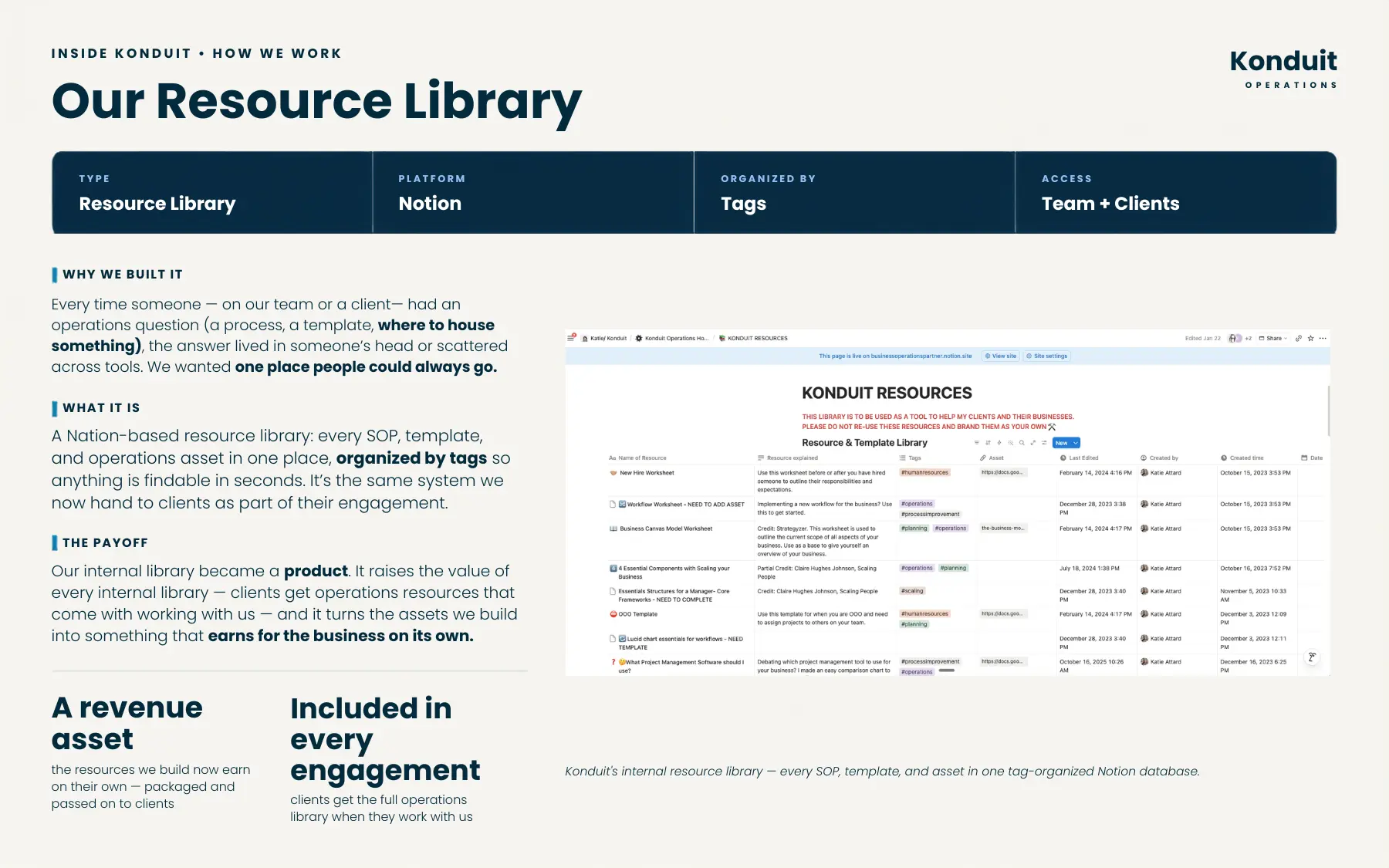Open the database view settings icon
Screen dimensions: 1389x868
pyautogui.click(x=1044, y=443)
